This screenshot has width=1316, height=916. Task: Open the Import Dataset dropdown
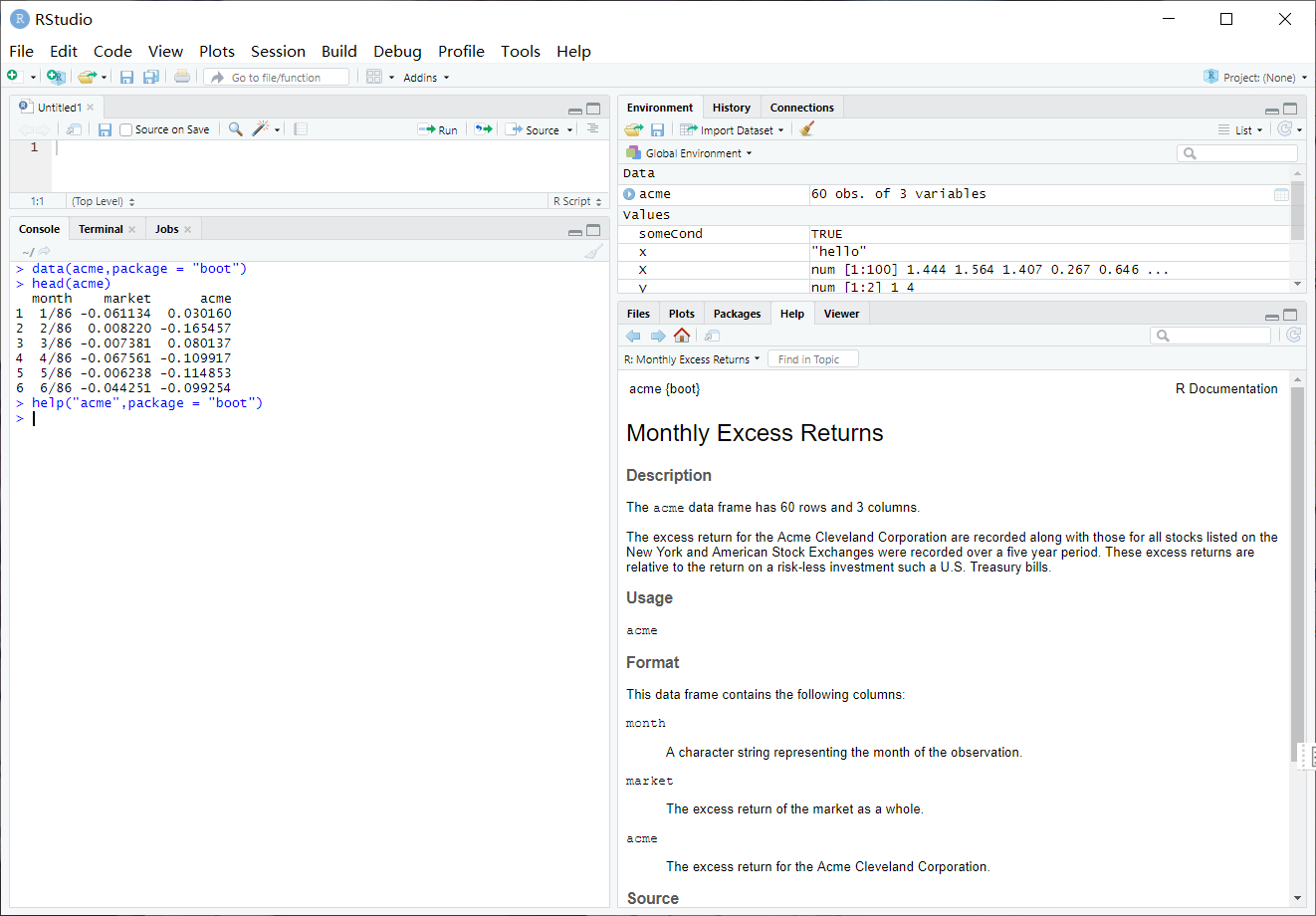click(732, 129)
